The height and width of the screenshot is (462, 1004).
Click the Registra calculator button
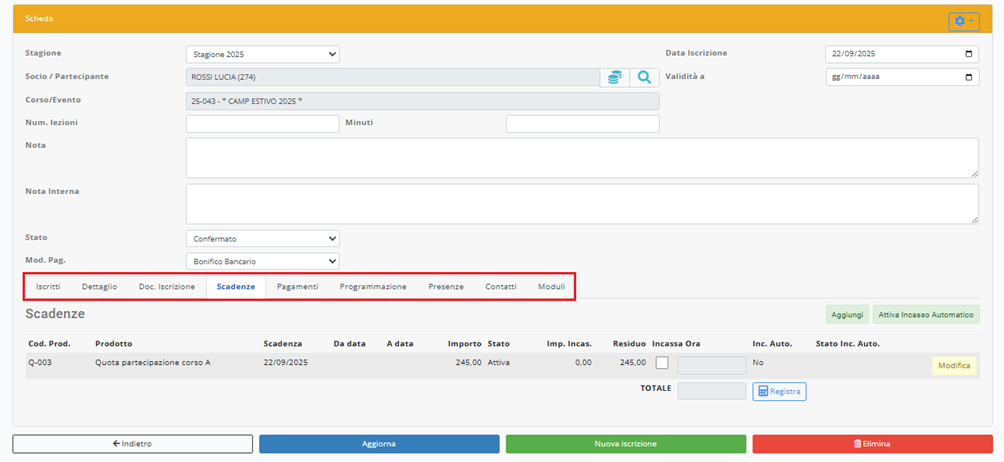[x=779, y=391]
